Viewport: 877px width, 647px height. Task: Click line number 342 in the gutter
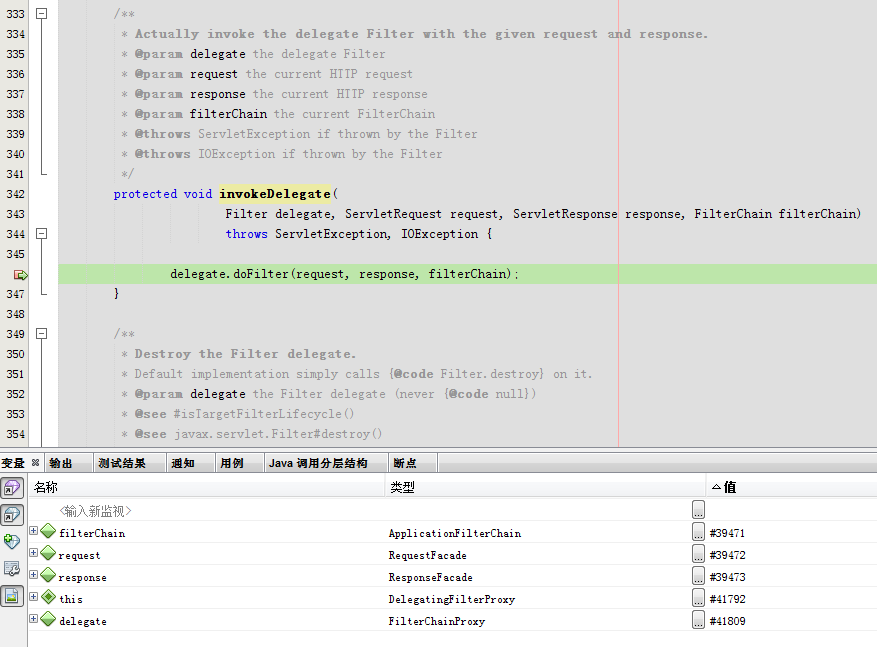tap(16, 194)
